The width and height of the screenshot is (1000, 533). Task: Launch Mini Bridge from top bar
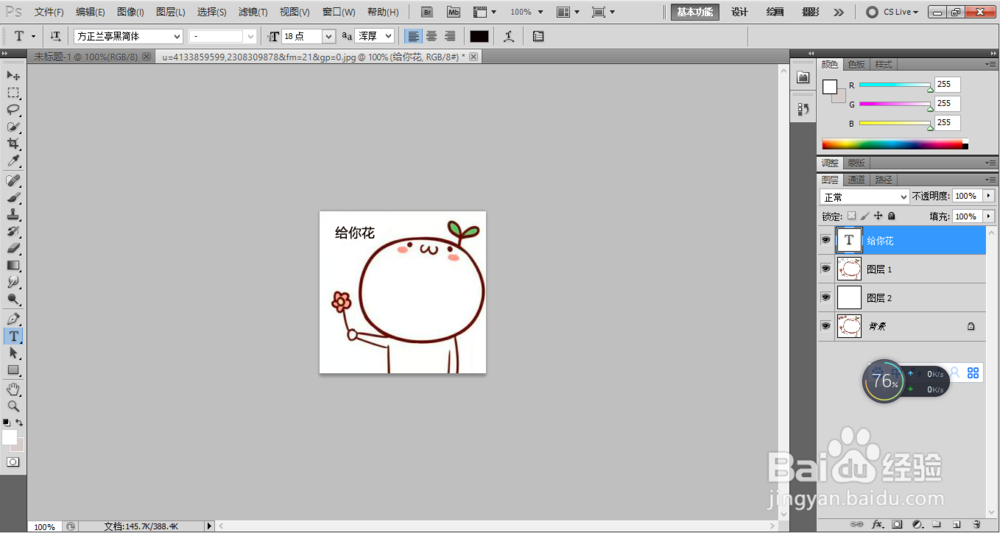[x=453, y=12]
